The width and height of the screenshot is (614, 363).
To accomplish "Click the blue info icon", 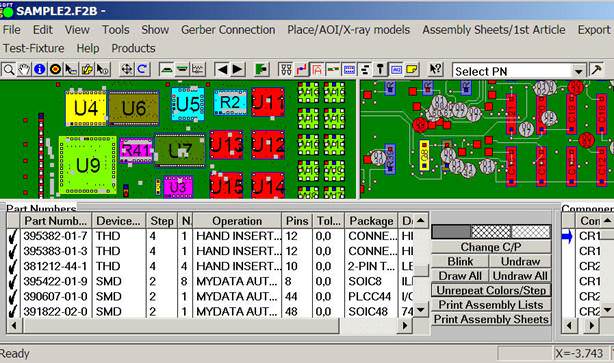I will point(40,70).
